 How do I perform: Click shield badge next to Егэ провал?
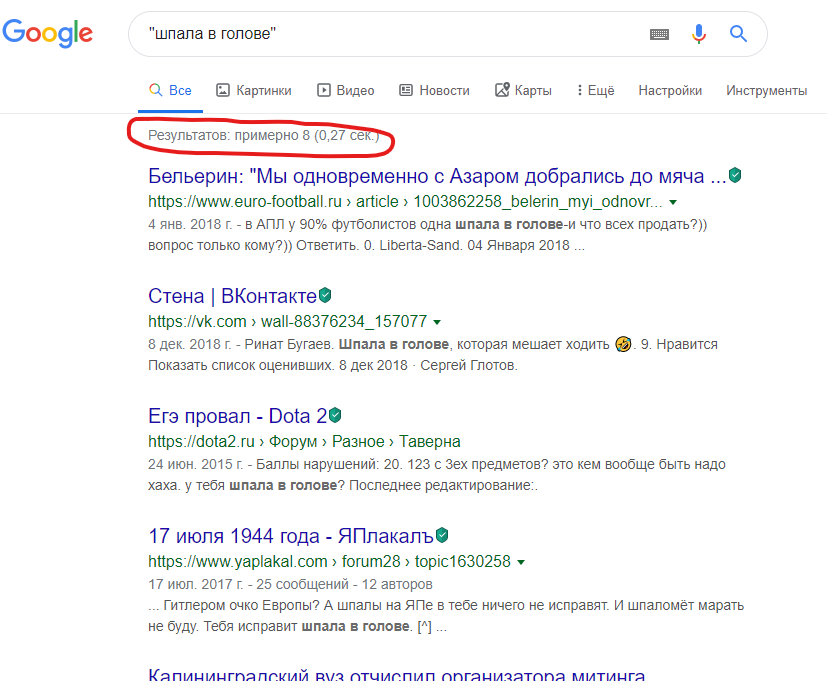click(x=336, y=414)
